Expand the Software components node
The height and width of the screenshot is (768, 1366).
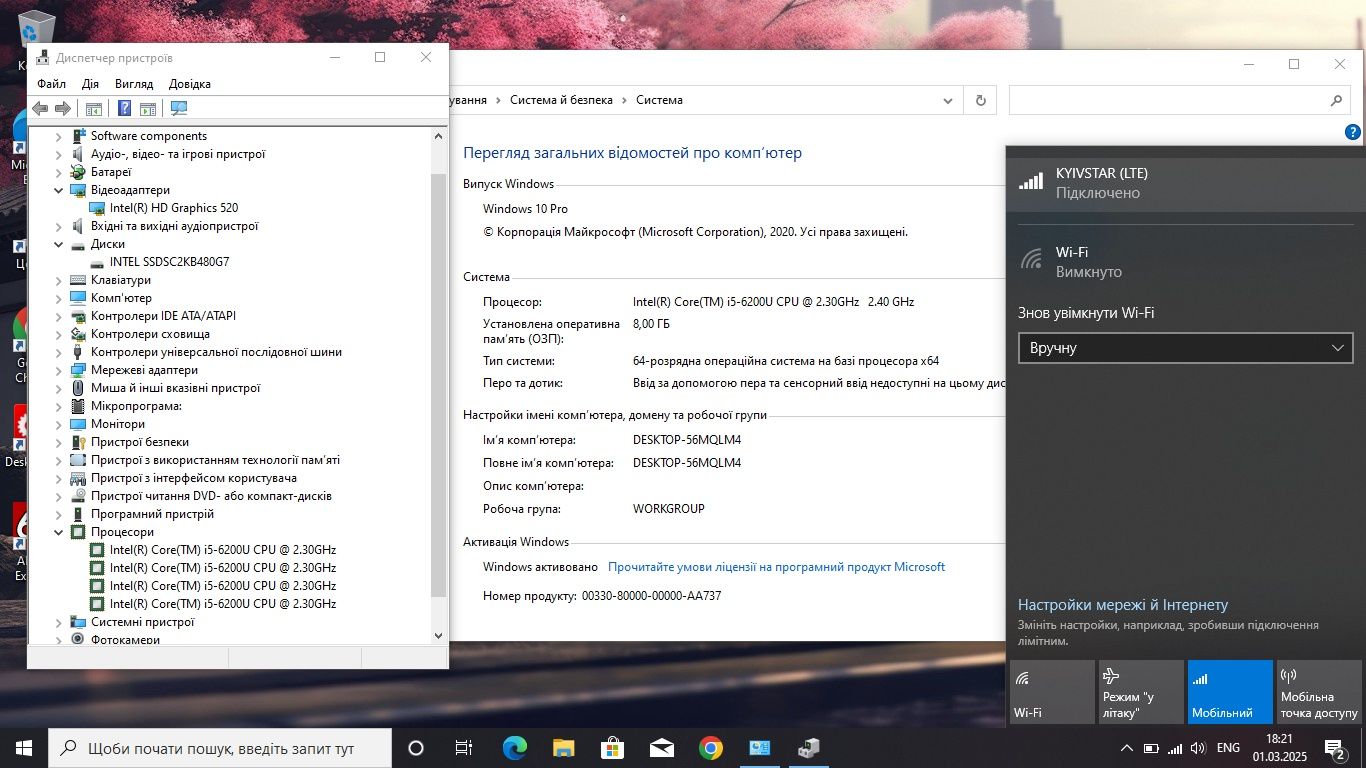pos(59,136)
